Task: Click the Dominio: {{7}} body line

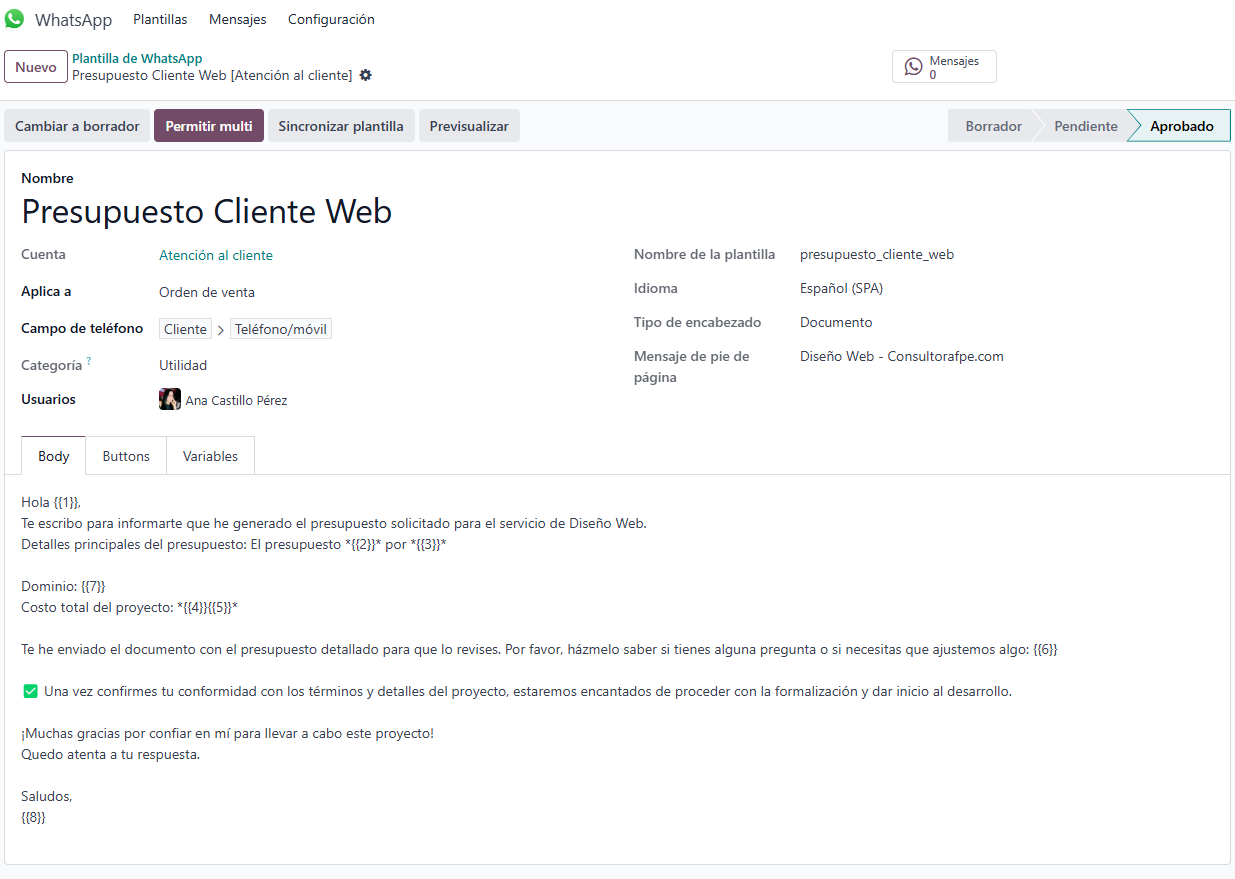Action: pos(63,586)
